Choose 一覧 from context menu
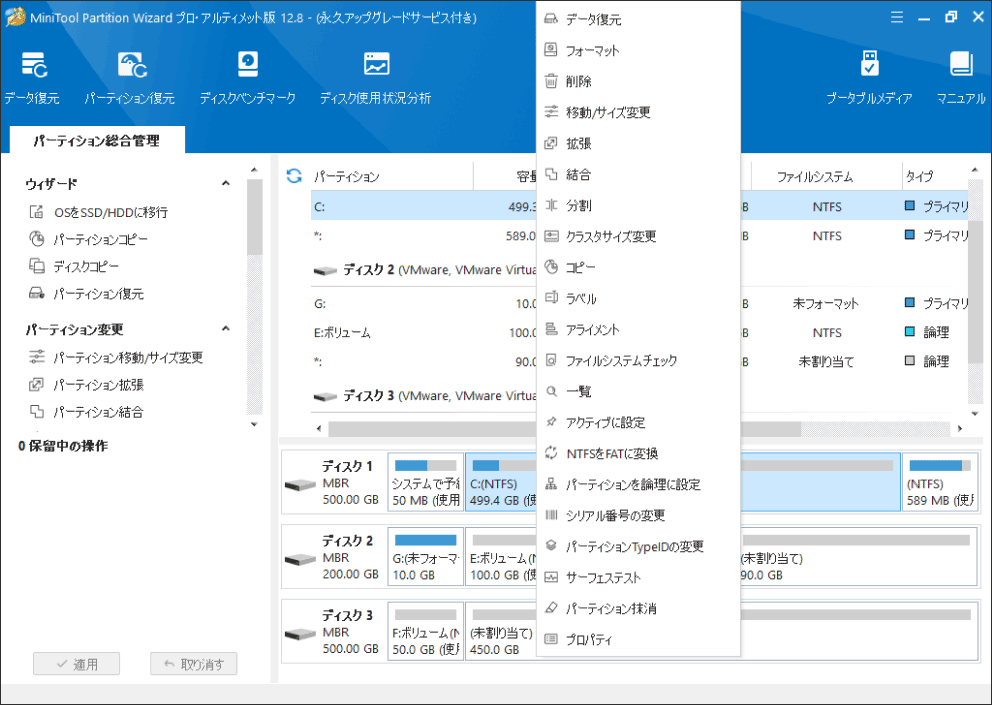This screenshot has height=705, width=992. (x=638, y=391)
